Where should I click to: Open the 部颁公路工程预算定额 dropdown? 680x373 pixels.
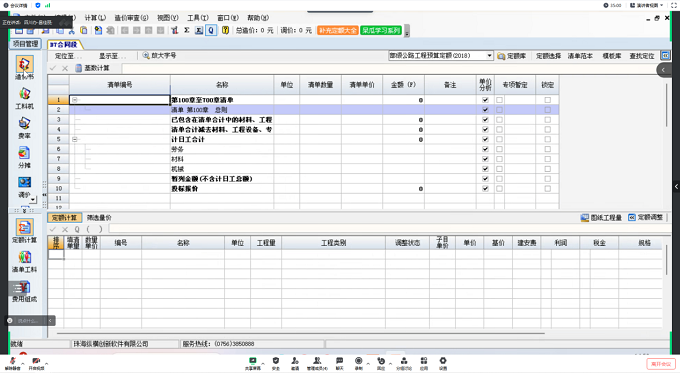tap(489, 56)
